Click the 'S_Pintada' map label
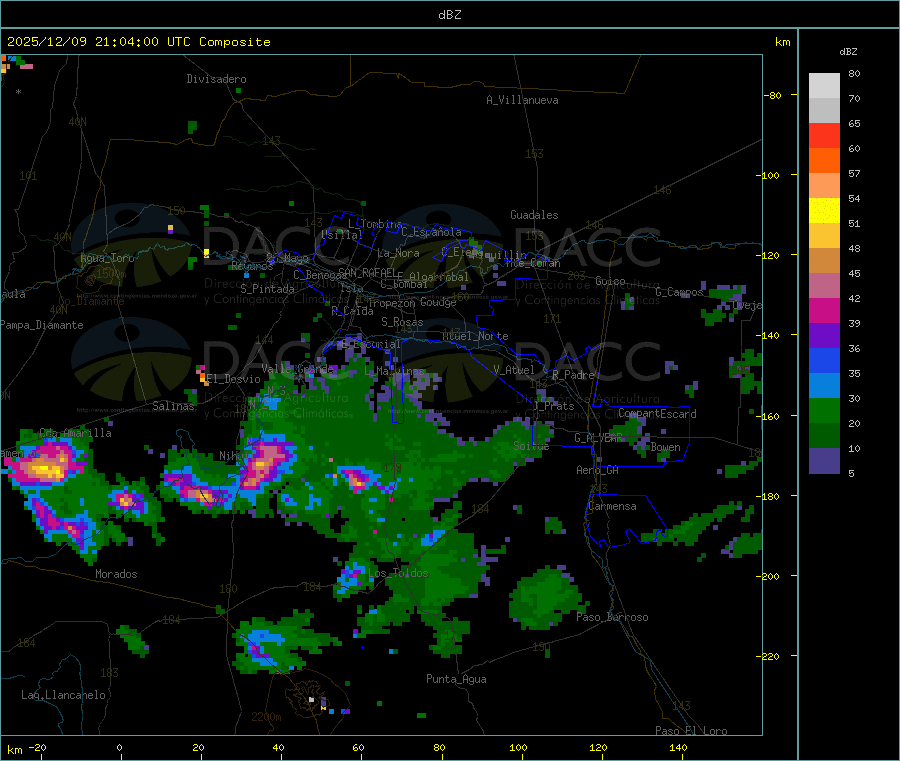900x761 pixels. coord(267,289)
